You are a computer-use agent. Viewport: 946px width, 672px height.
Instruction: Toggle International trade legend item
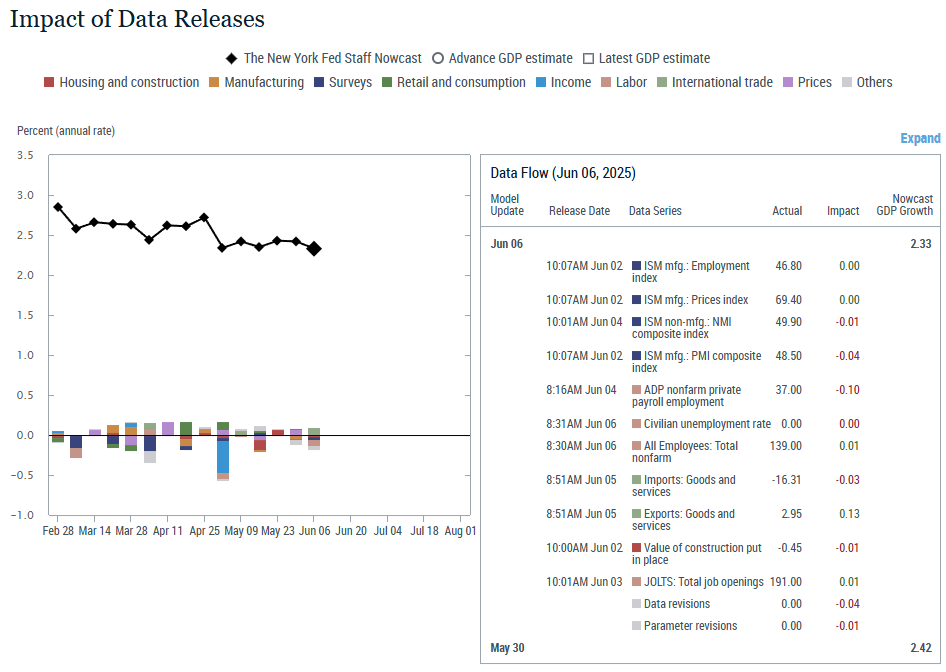pyautogui.click(x=715, y=82)
